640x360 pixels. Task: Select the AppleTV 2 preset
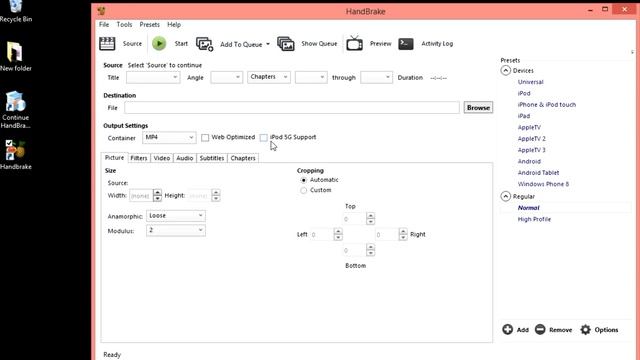pyautogui.click(x=531, y=139)
